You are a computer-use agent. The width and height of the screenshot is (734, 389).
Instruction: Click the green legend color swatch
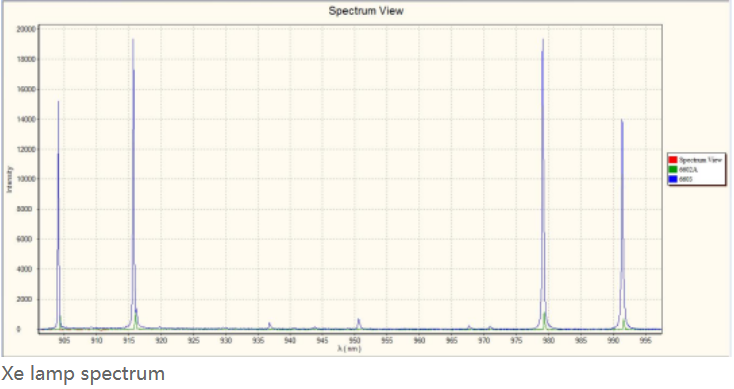coord(673,169)
